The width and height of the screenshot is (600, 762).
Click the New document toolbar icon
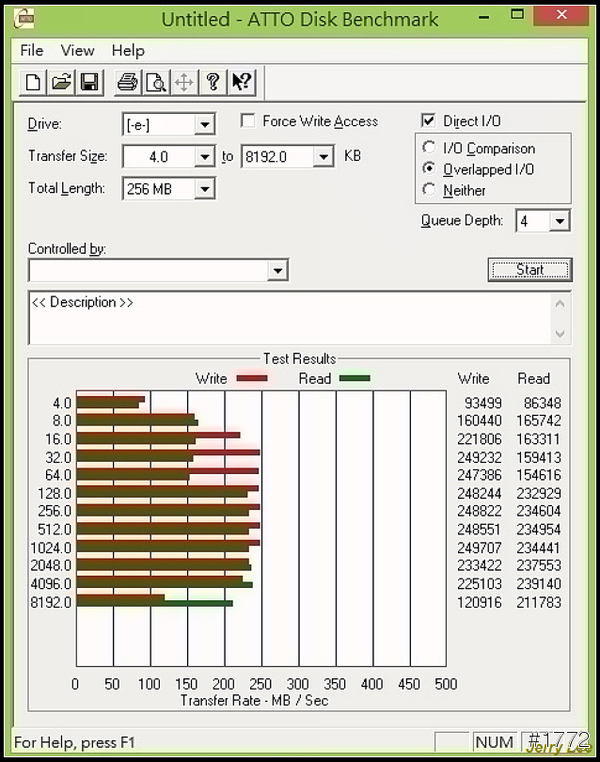[33, 82]
